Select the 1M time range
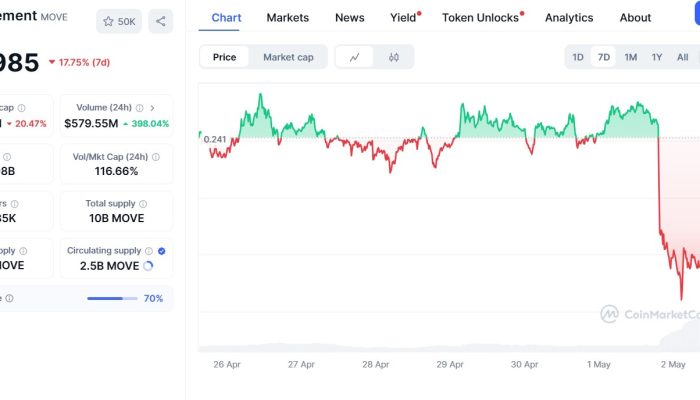Screen dimensions: 700x400 [631, 57]
